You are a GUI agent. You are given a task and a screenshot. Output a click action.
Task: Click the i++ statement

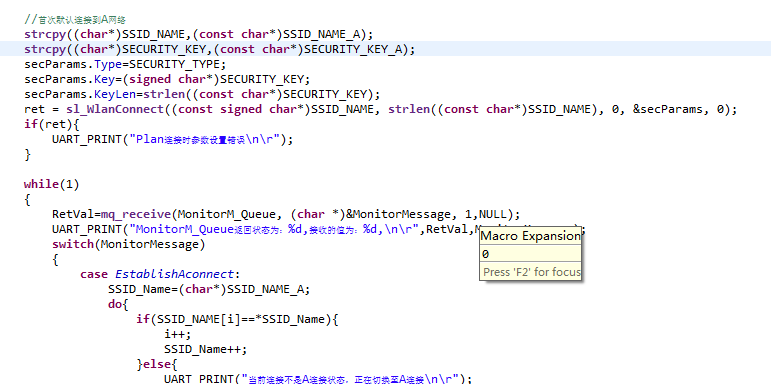click(178, 334)
